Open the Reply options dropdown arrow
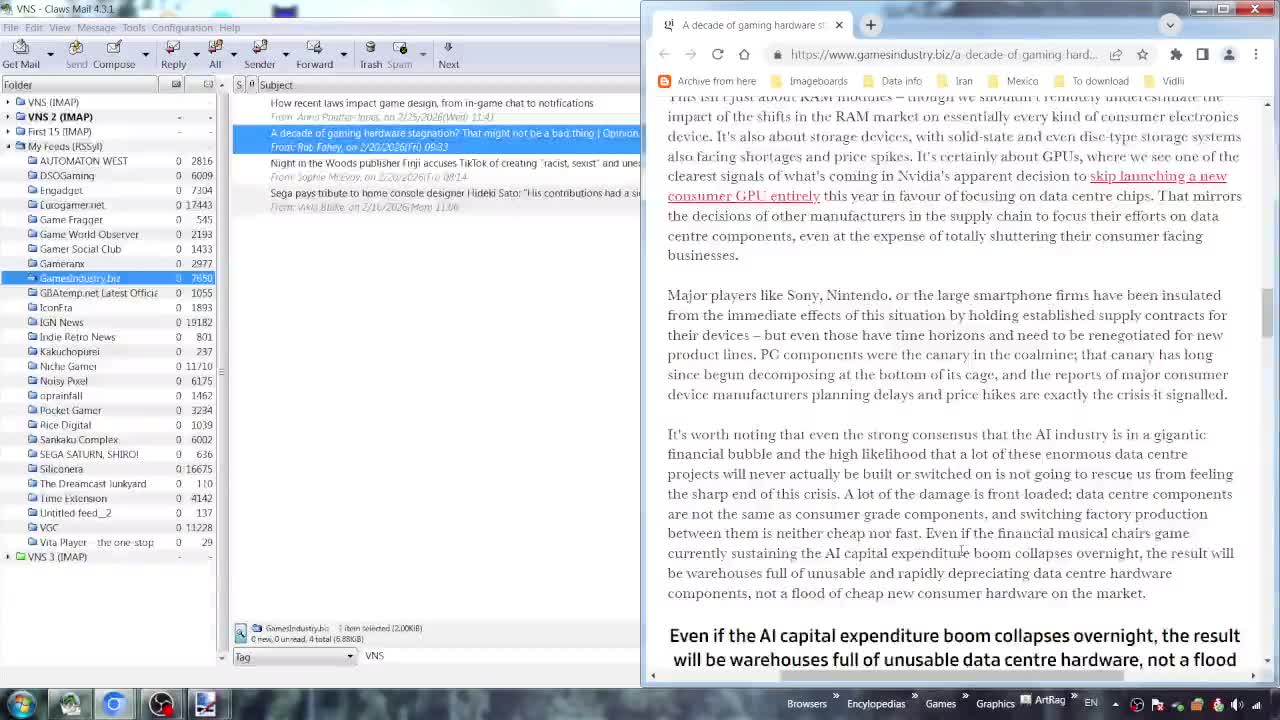 pyautogui.click(x=196, y=54)
